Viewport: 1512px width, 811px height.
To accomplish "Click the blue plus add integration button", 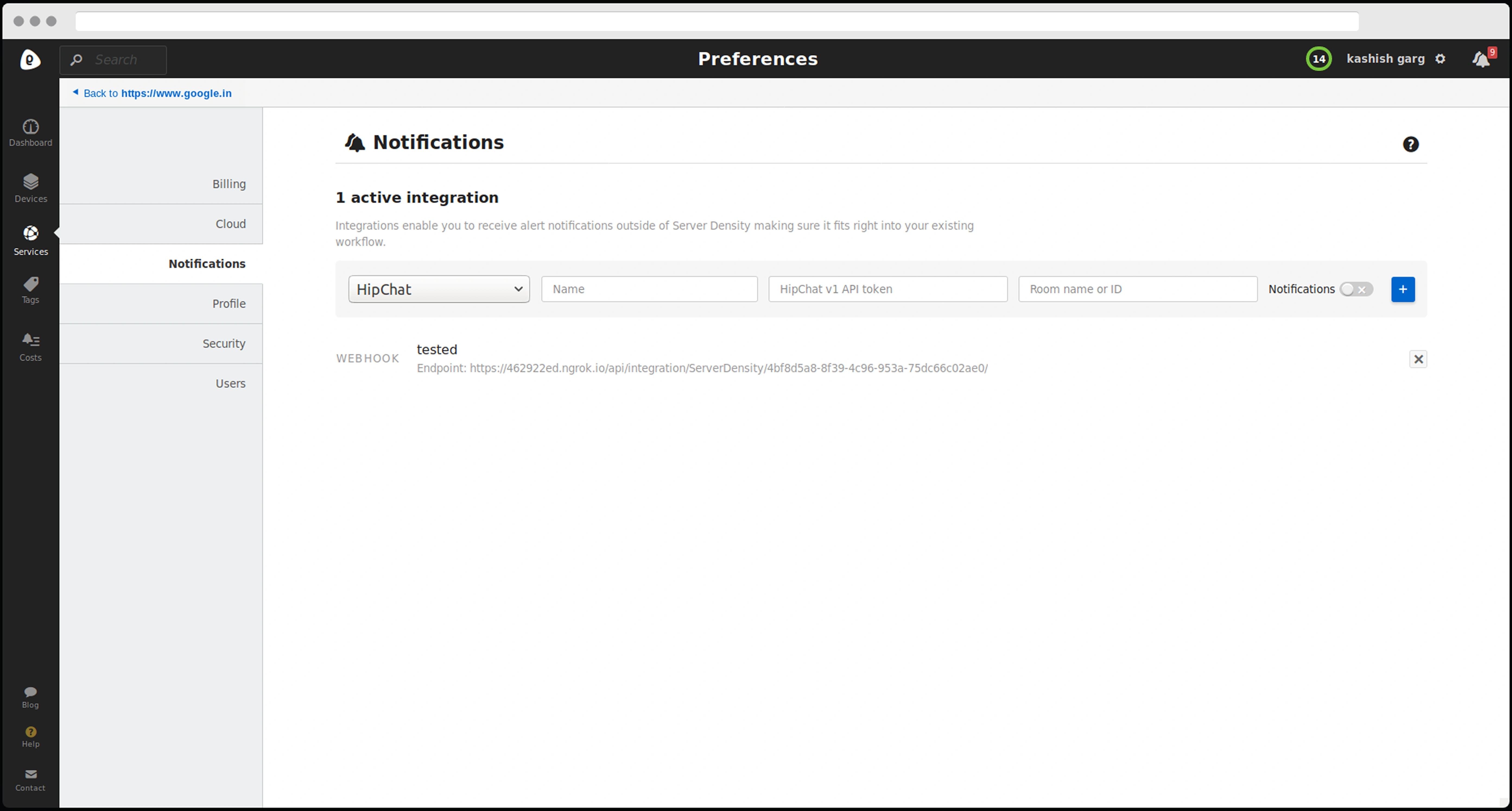I will click(1403, 289).
